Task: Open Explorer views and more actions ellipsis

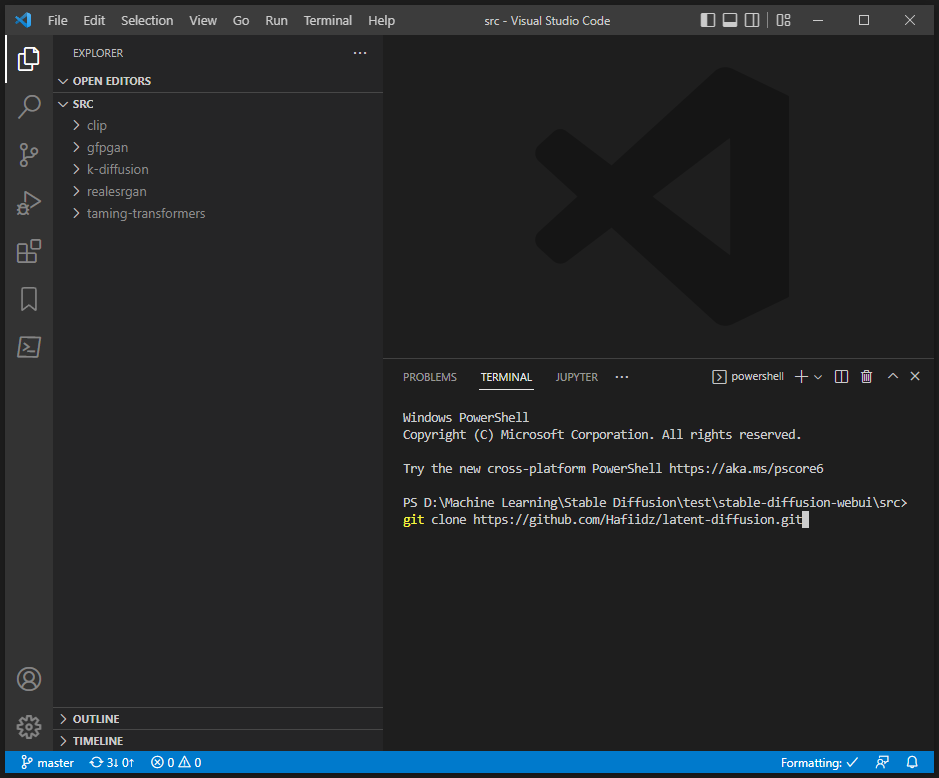Action: coord(359,53)
